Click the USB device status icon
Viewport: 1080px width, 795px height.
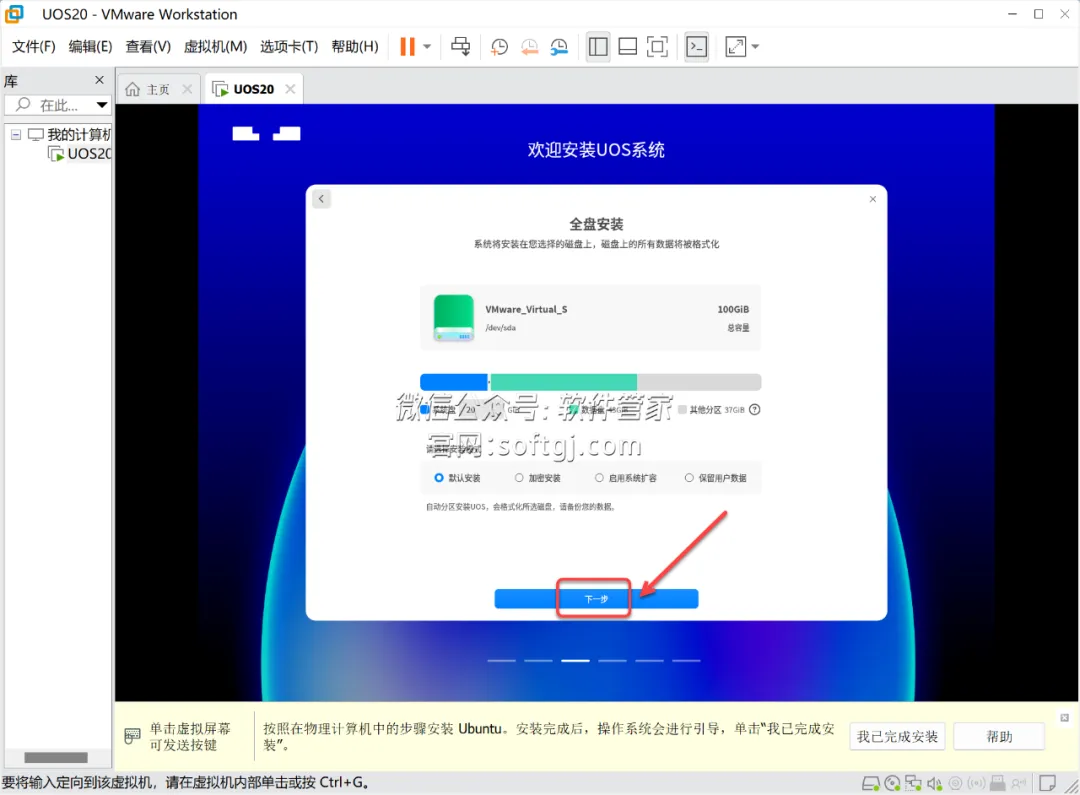click(x=997, y=783)
